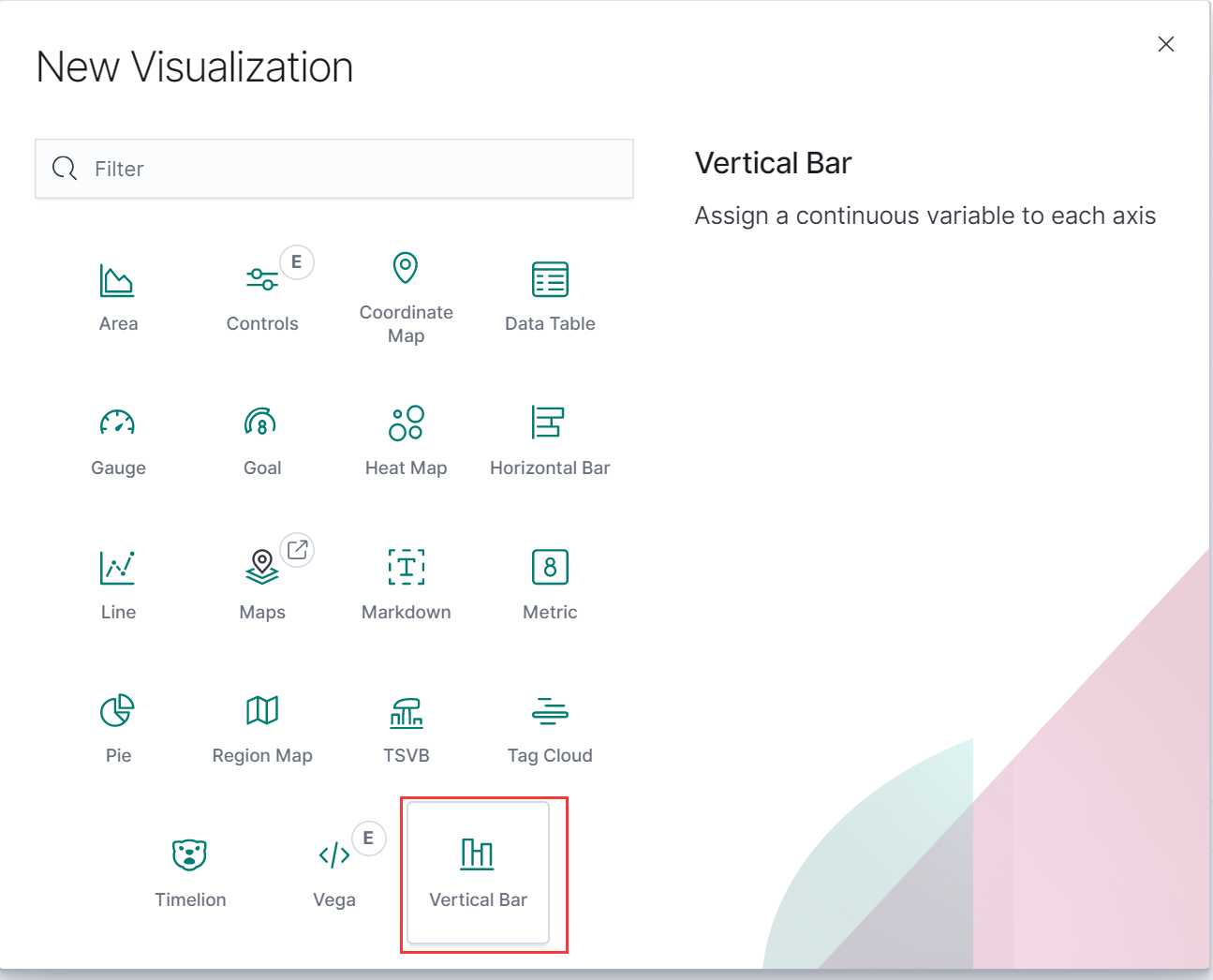Open the Maps visualization icon

tap(262, 567)
